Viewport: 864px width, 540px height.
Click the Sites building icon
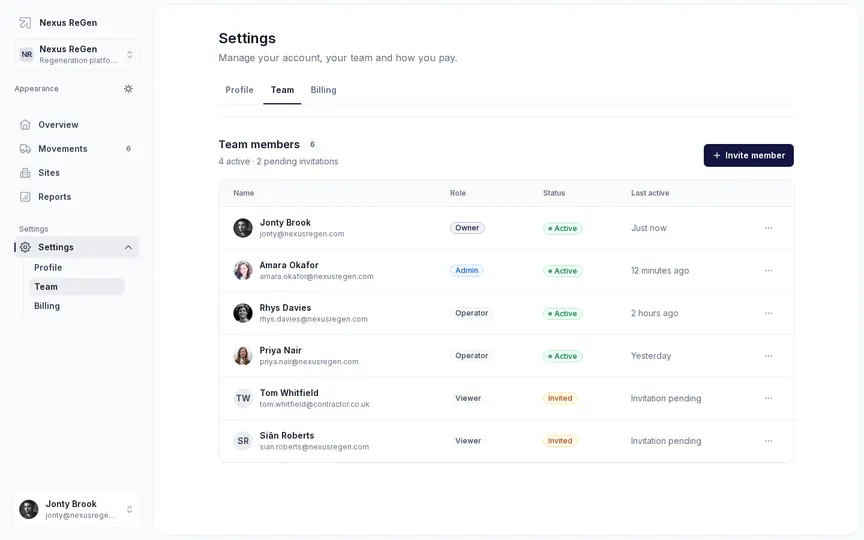tap(25, 172)
